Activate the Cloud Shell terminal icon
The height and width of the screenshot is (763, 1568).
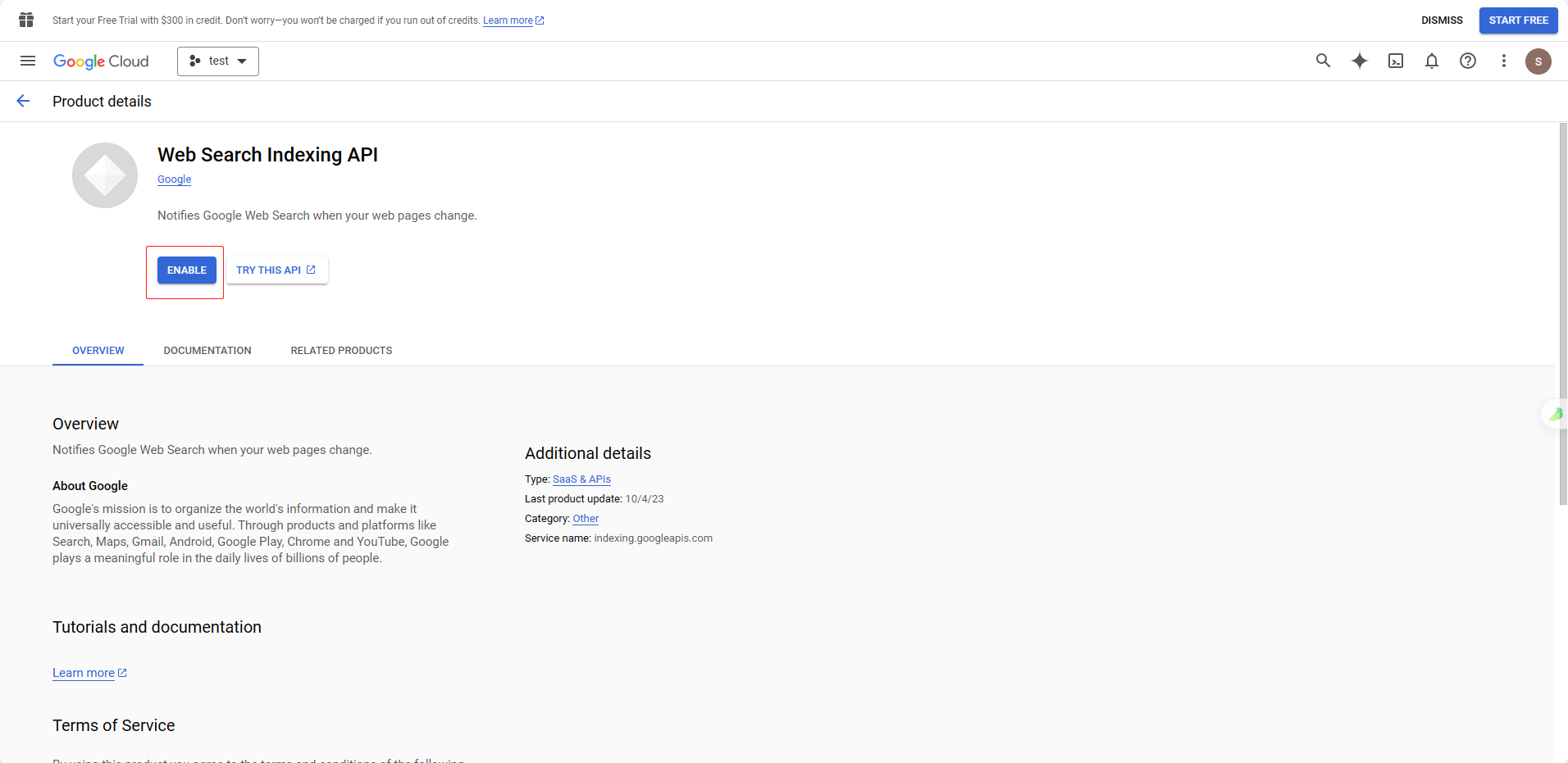point(1396,61)
